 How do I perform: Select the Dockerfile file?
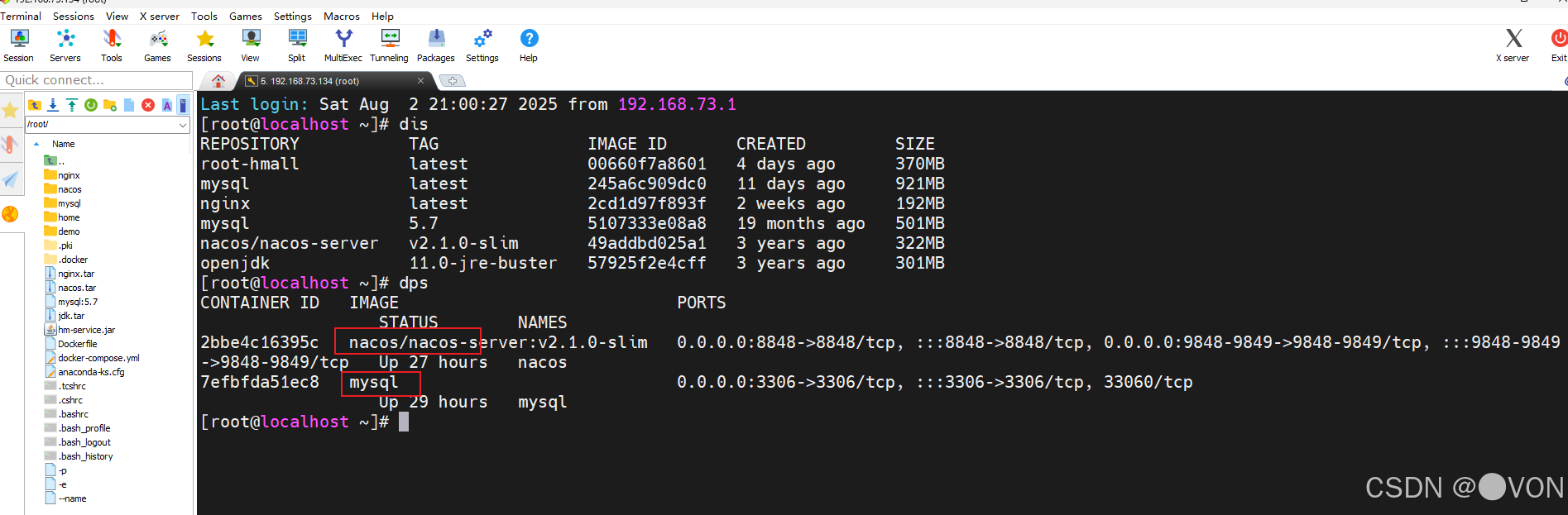click(x=71, y=344)
